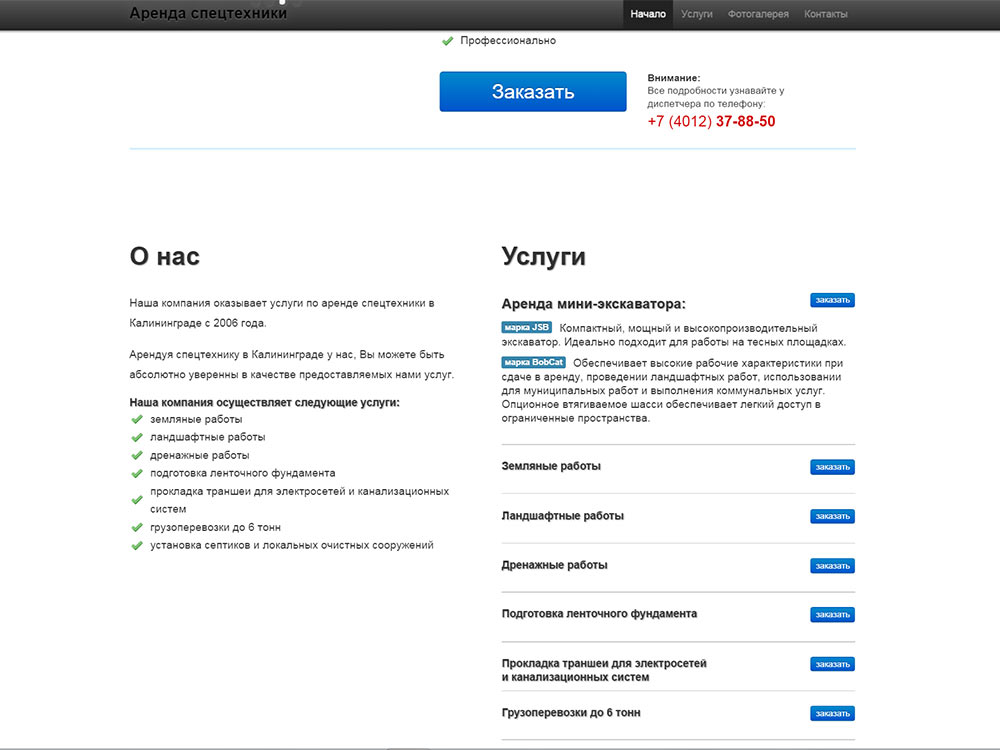Click Подготовка ленточного фундамента service title
This screenshot has width=1000, height=750.
pyautogui.click(x=599, y=614)
